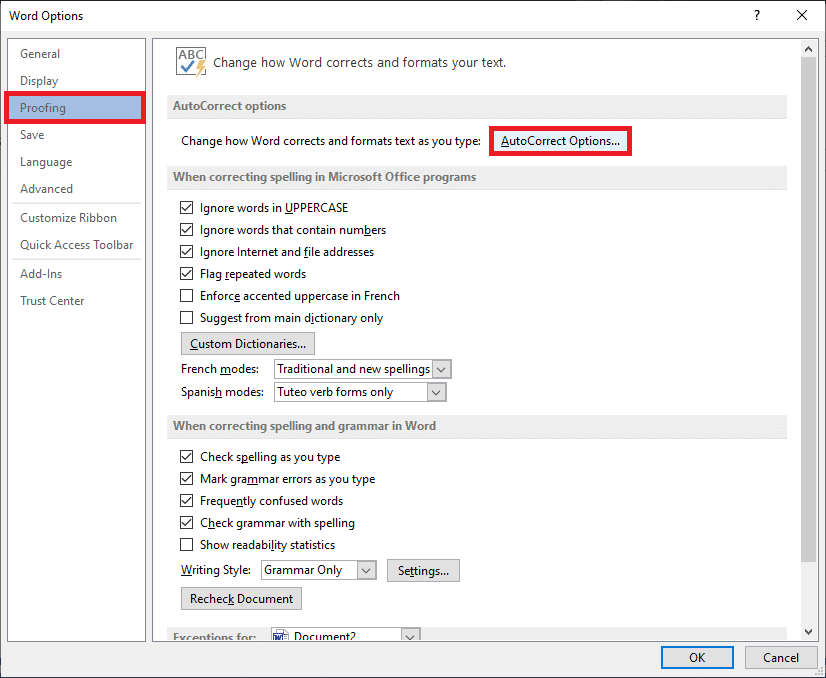
Task: Click the Help question mark icon
Action: coord(756,15)
